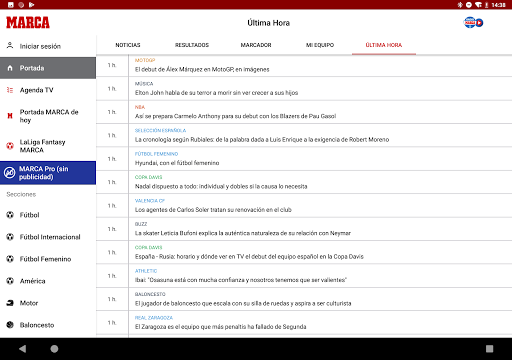Open Agenda TV list icon
Image resolution: width=512 pixels, height=360 pixels.
pyautogui.click(x=10, y=90)
